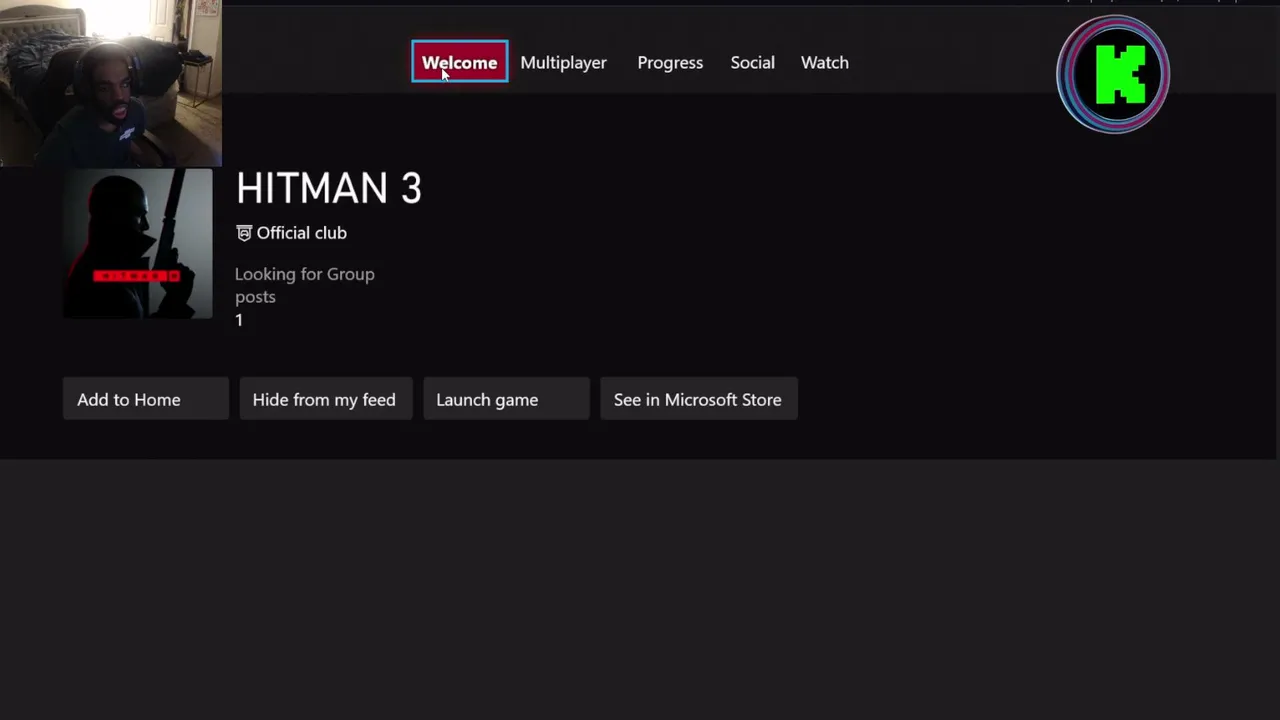Click the Official club shield icon
Viewport: 1280px width, 720px height.
pos(243,233)
